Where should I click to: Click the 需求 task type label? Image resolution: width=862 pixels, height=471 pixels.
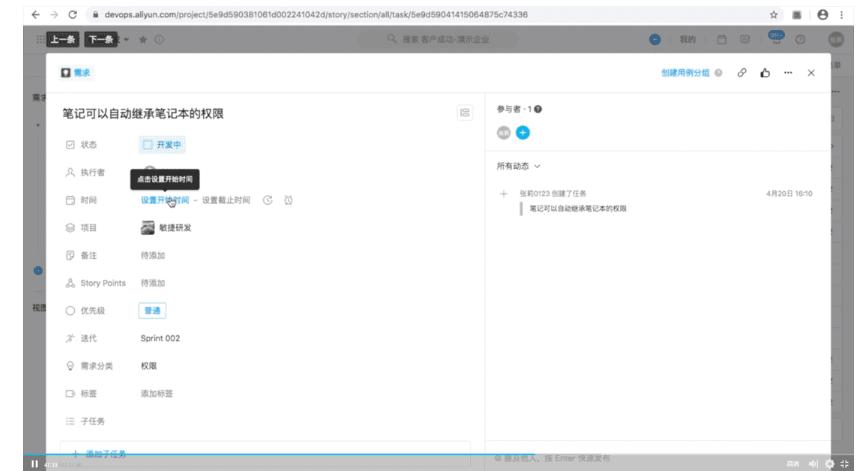tap(82, 73)
